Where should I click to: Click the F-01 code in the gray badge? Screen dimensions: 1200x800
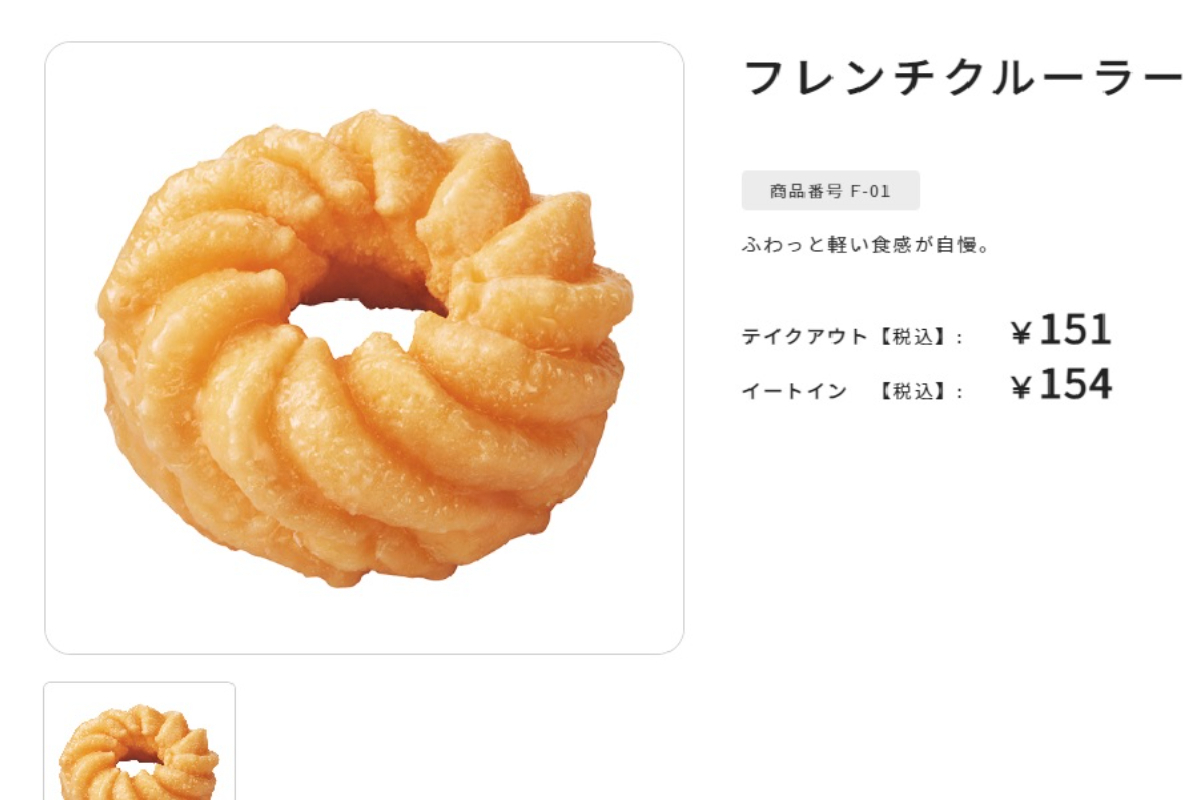pos(870,191)
